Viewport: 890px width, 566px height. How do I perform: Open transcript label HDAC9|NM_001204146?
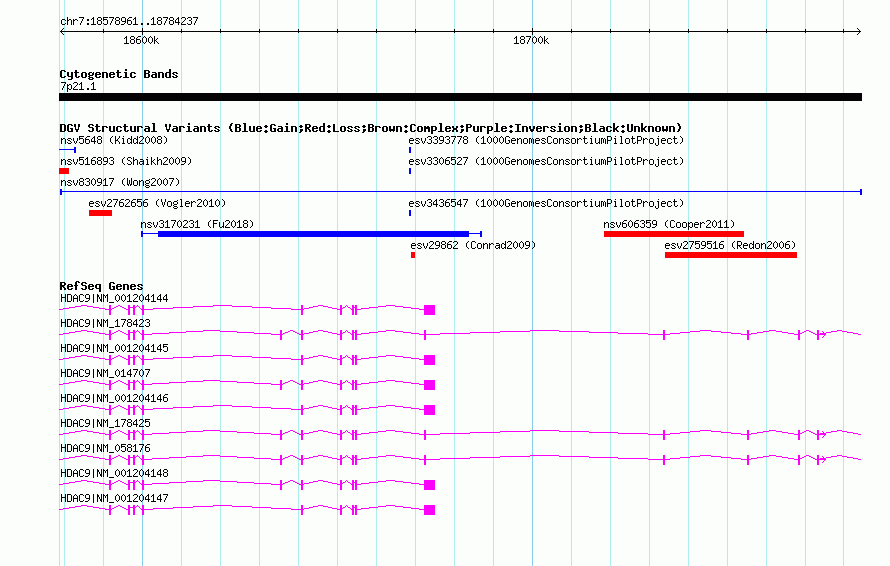click(114, 398)
